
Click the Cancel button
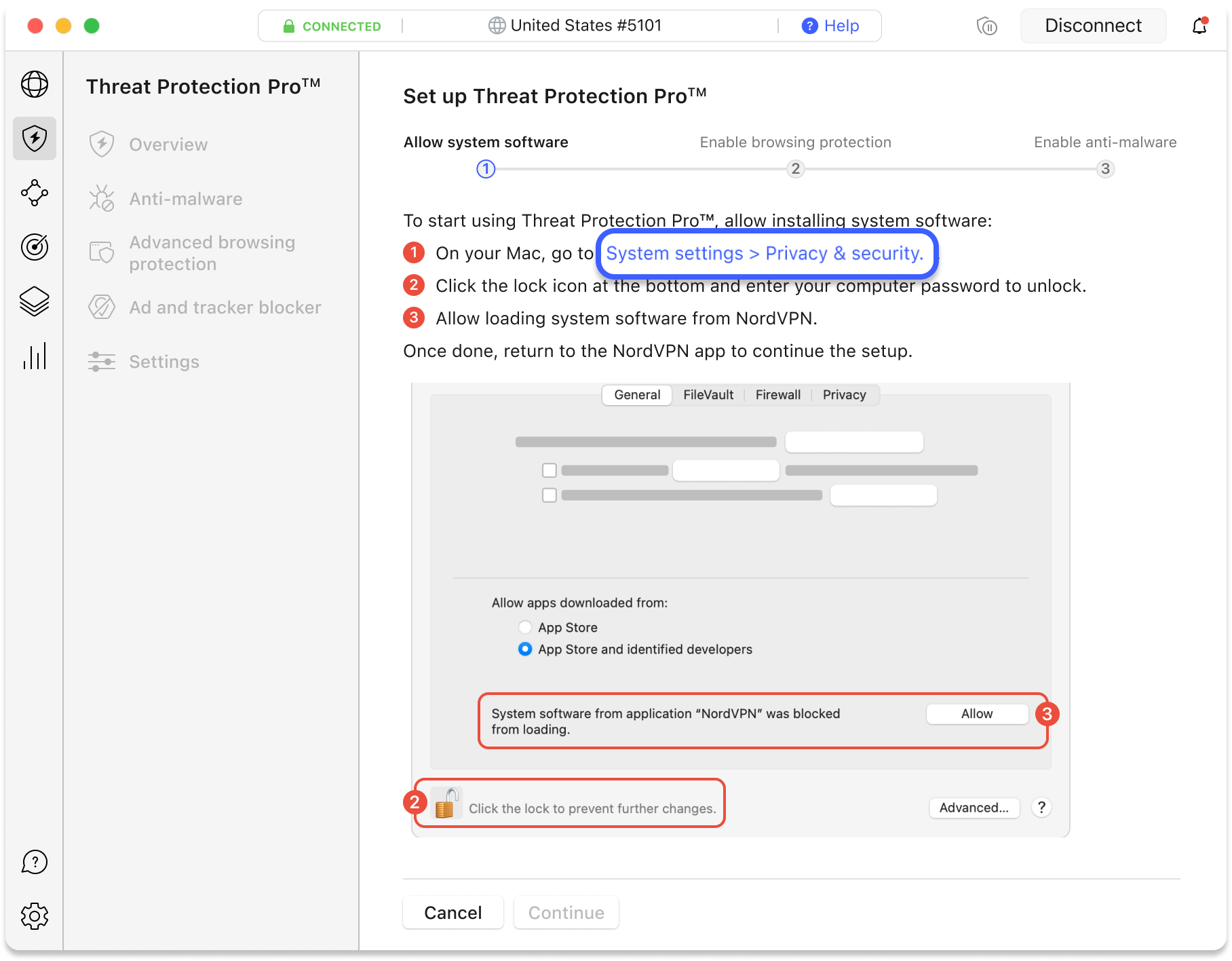453,913
